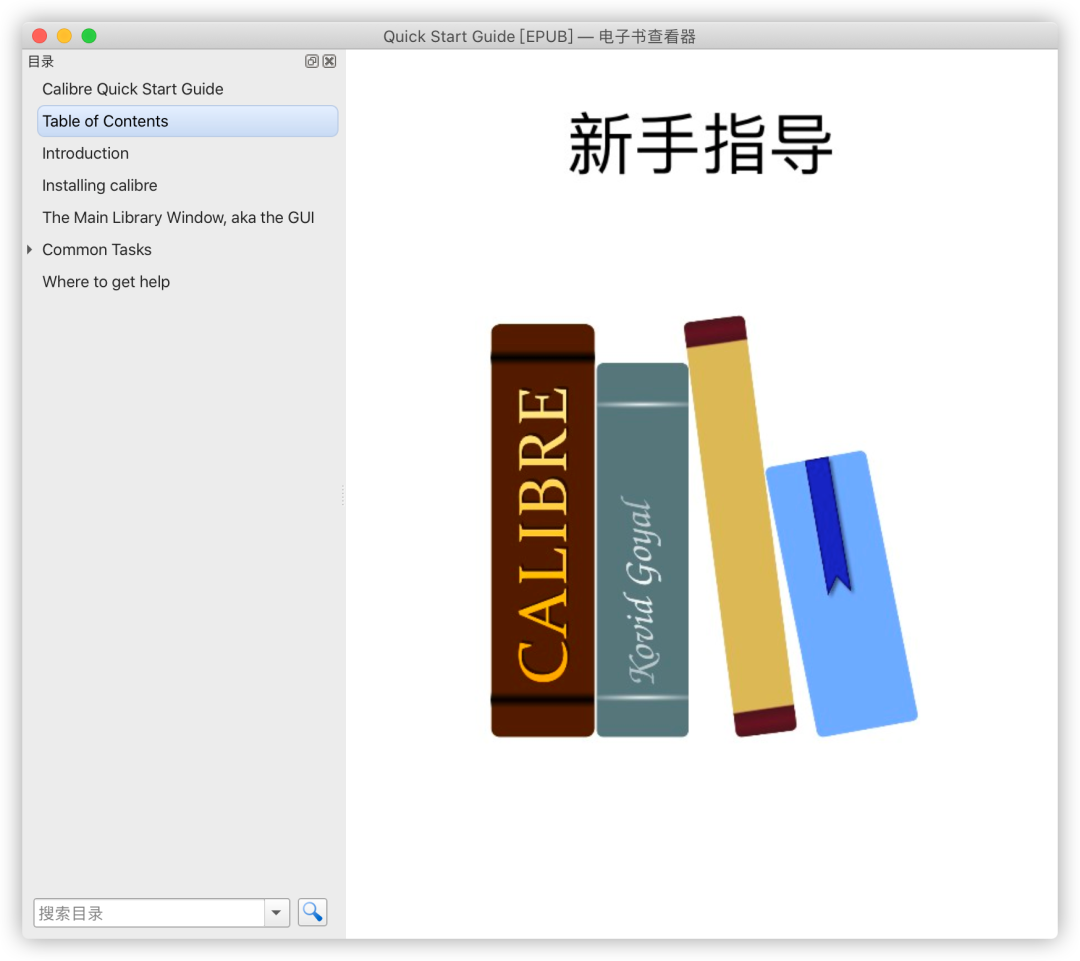Float the table of contents panel
The width and height of the screenshot is (1080, 961).
pos(311,61)
